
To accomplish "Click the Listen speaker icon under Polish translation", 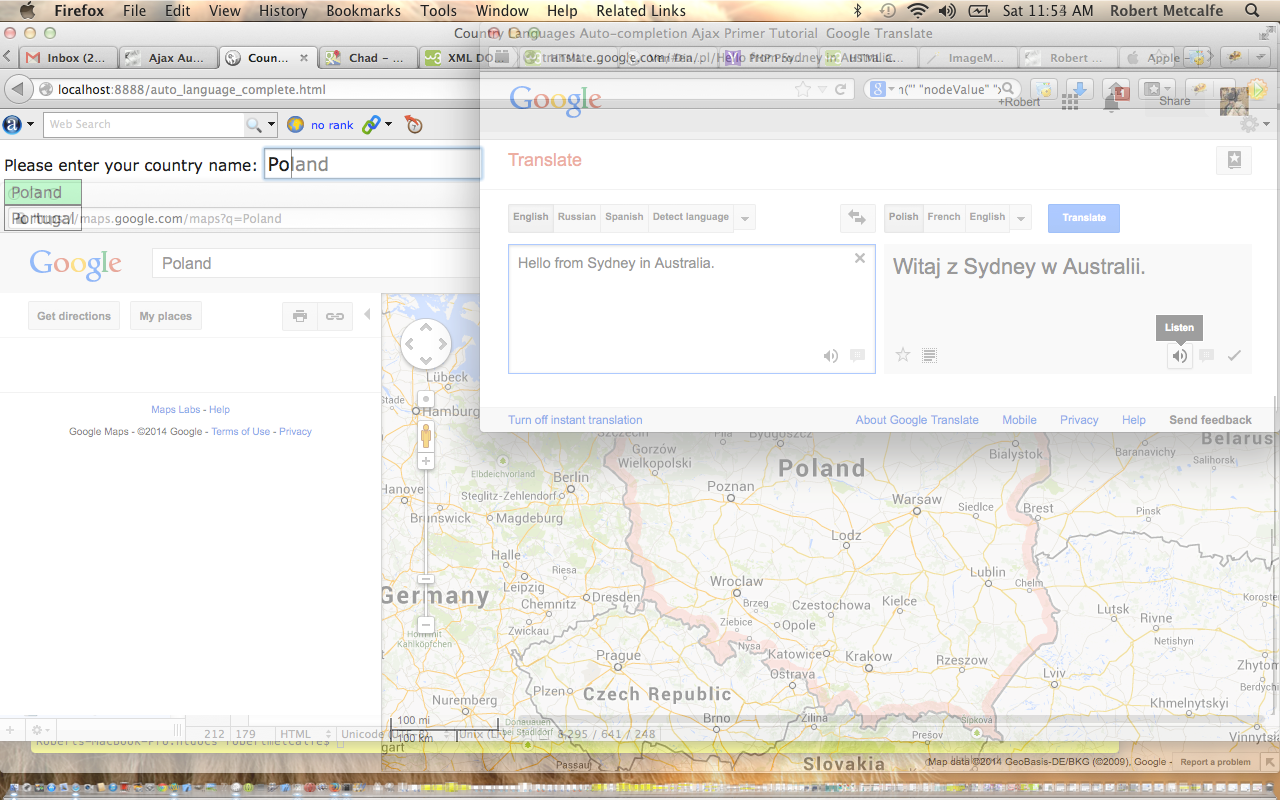I will point(1180,355).
